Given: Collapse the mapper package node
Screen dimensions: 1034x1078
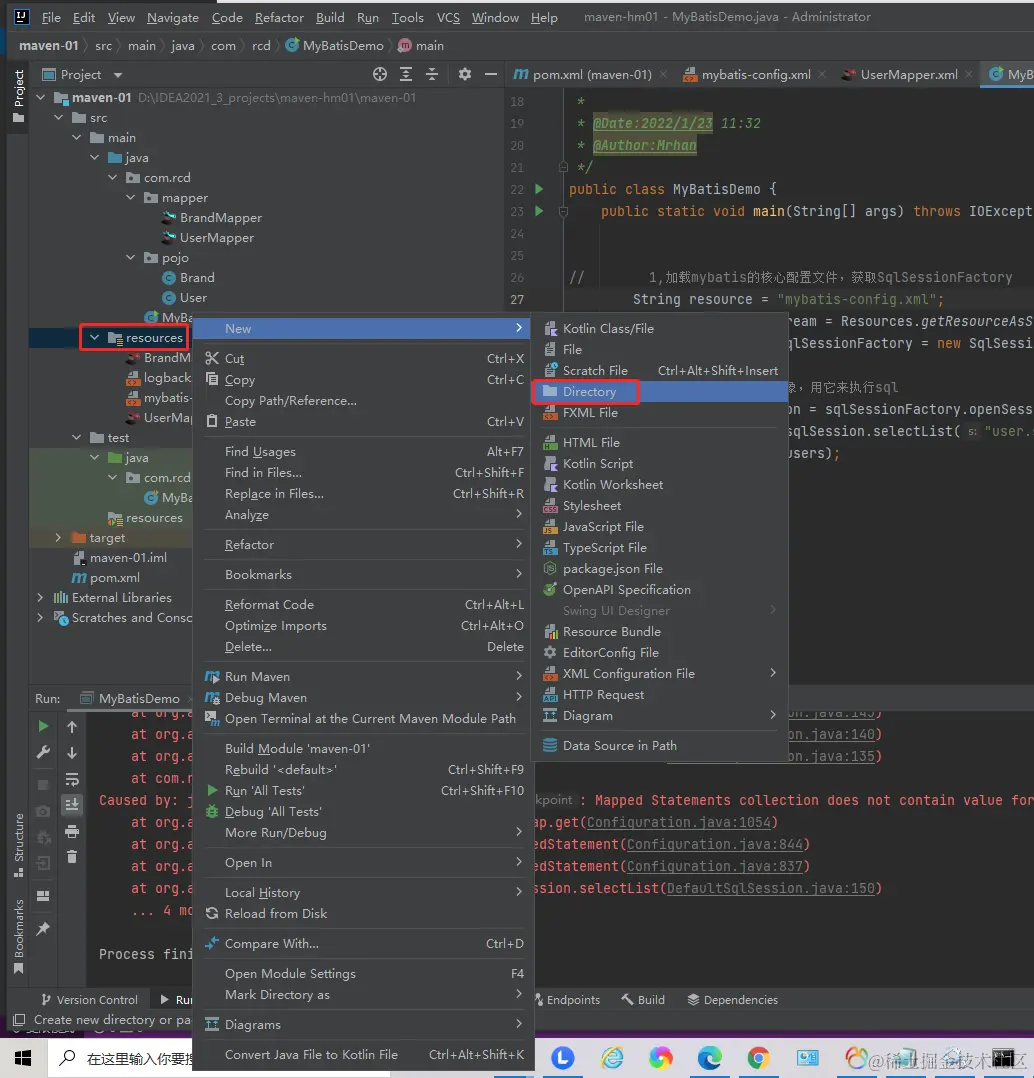Looking at the screenshot, I should [x=131, y=197].
